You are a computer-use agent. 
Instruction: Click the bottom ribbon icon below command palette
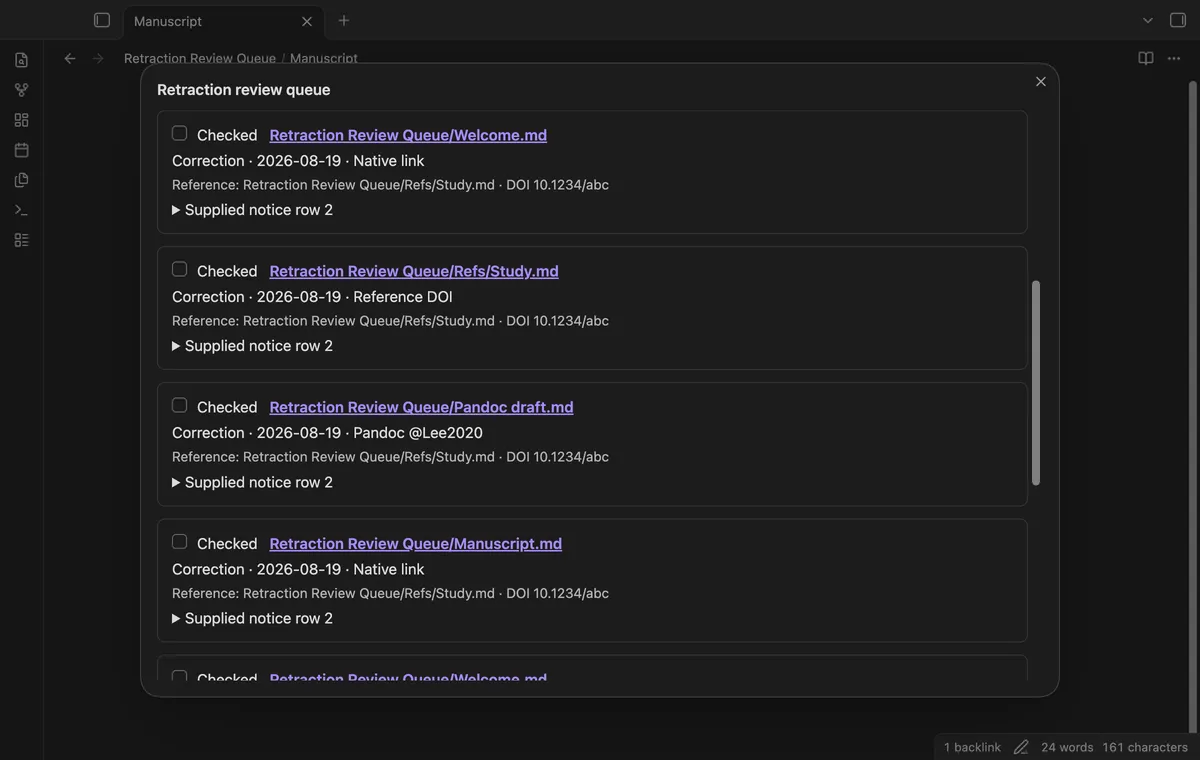pos(21,240)
